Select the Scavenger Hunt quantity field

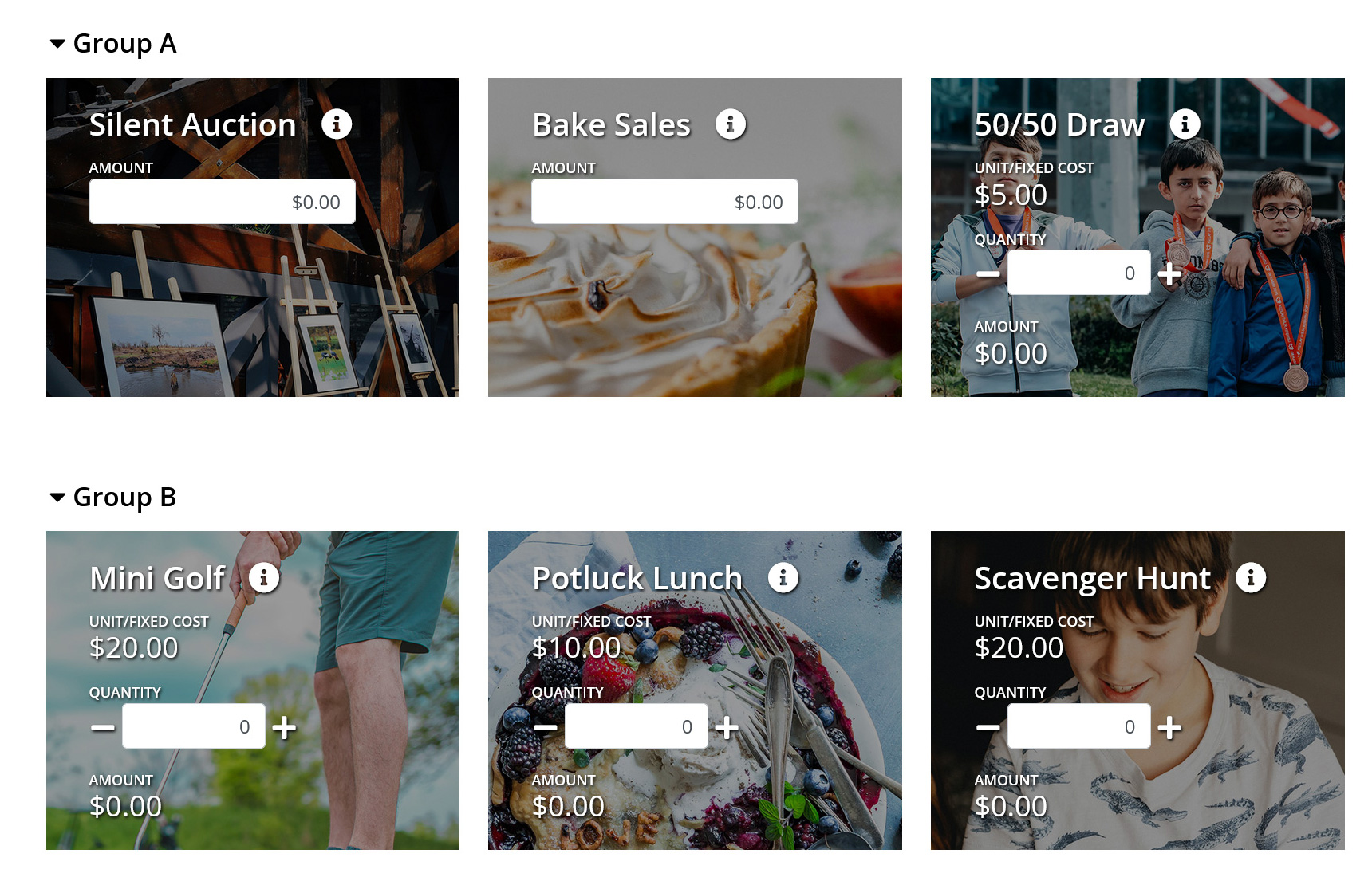(1079, 726)
